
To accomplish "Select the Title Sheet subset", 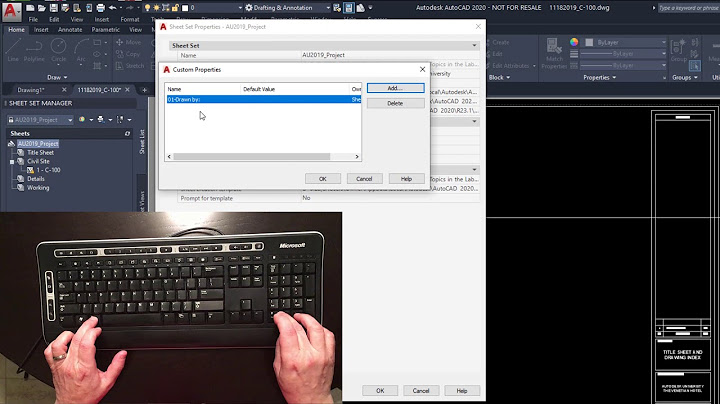I will [x=40, y=152].
